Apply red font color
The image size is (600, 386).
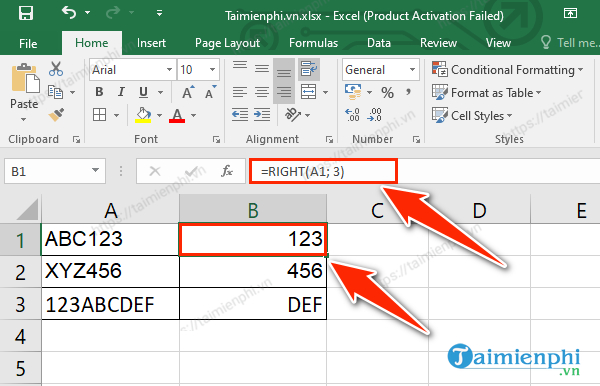click(177, 115)
